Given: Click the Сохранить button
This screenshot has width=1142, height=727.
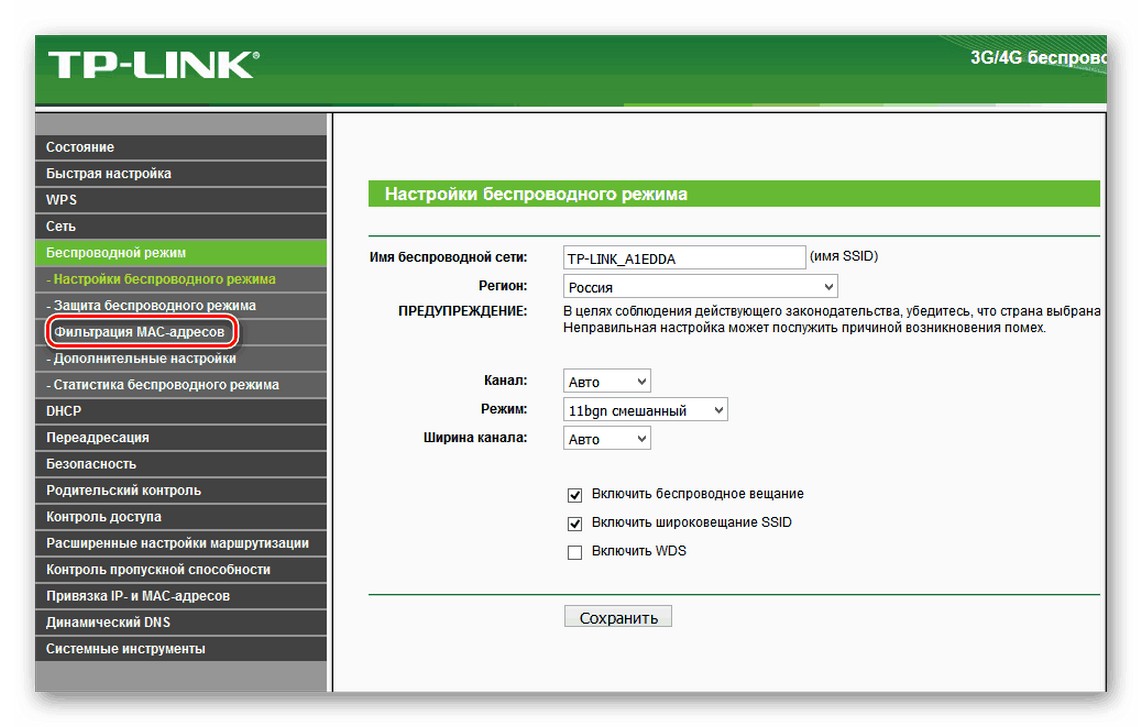Looking at the screenshot, I should [x=618, y=617].
